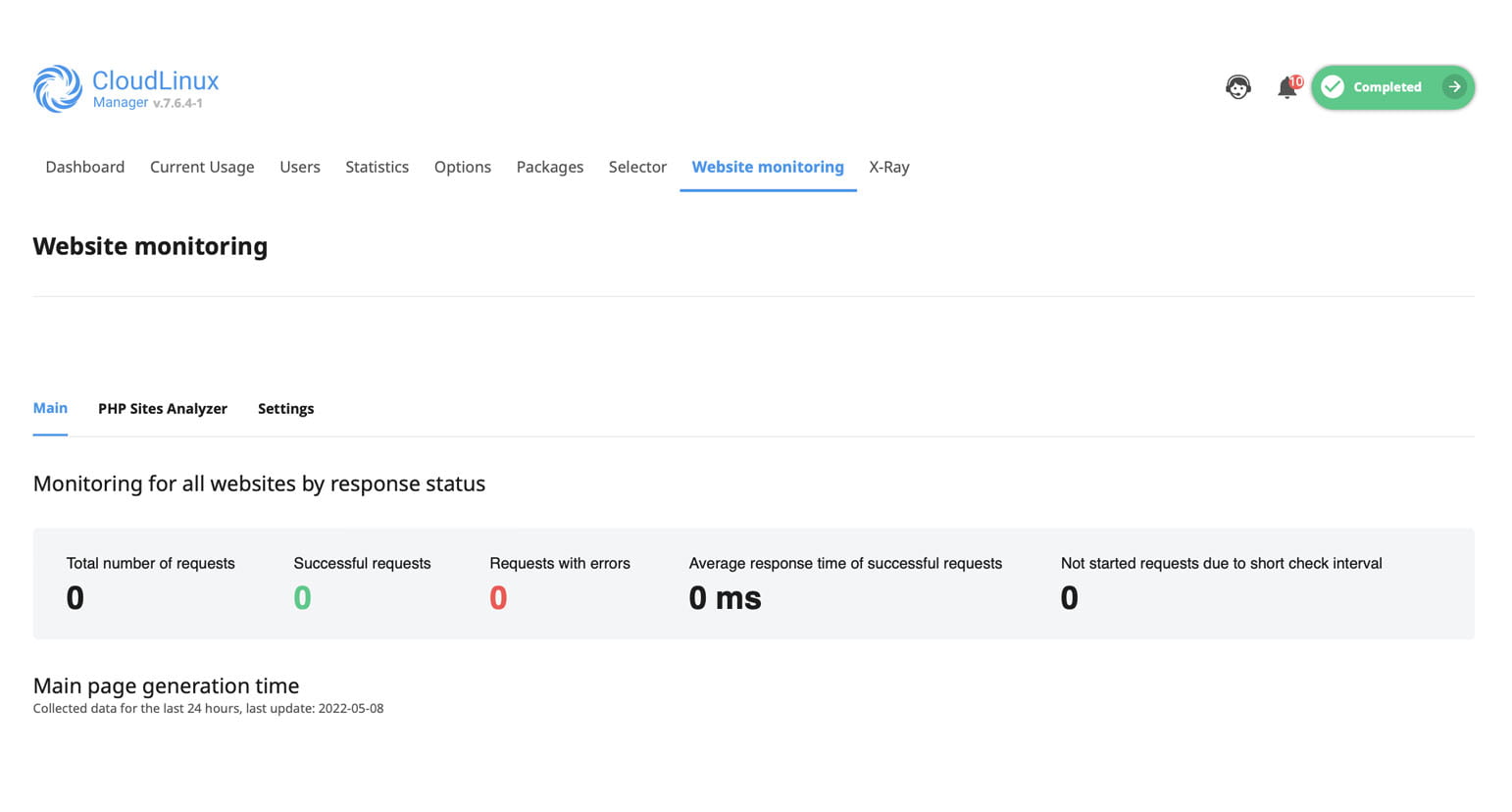Image resolution: width=1512 pixels, height=812 pixels.
Task: Switch to the X-Ray tab
Action: point(888,167)
